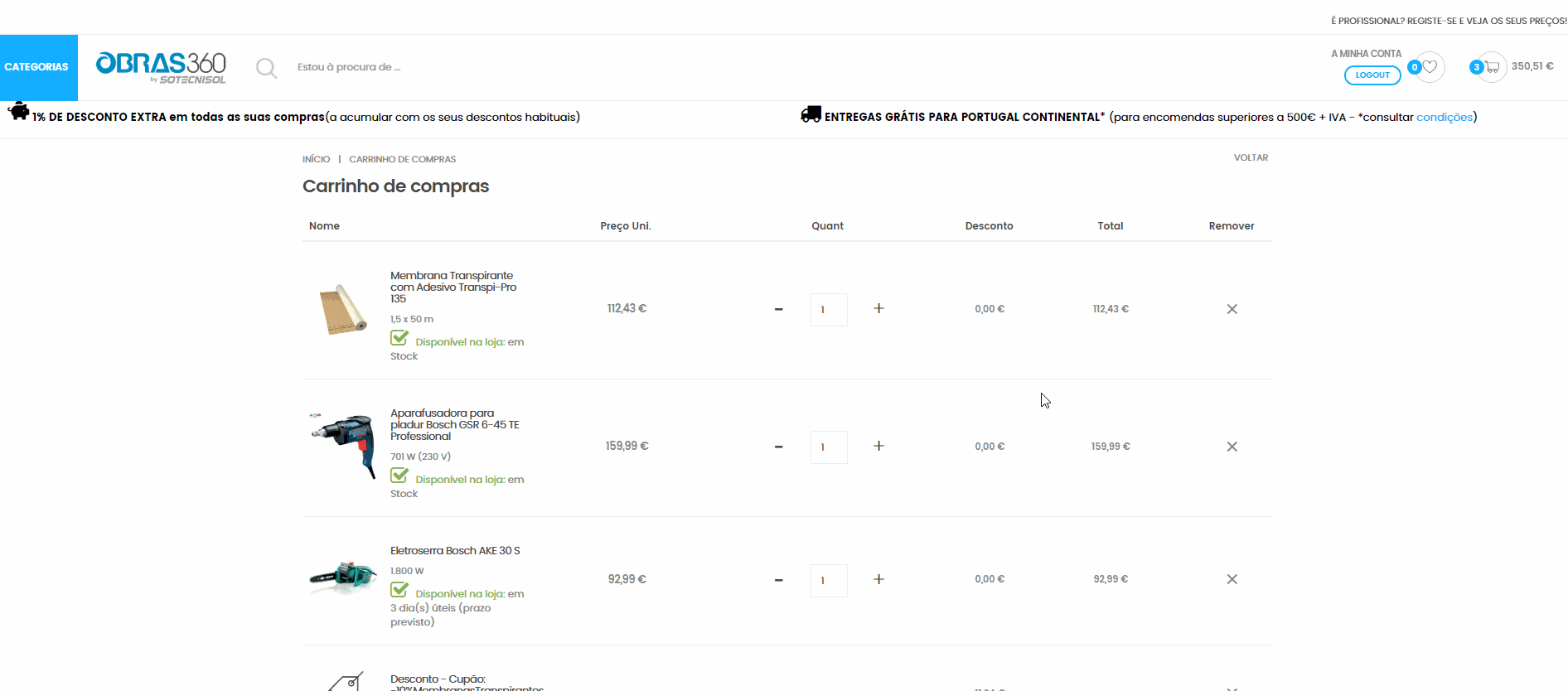
Task: Open the condições link
Action: (x=1445, y=118)
